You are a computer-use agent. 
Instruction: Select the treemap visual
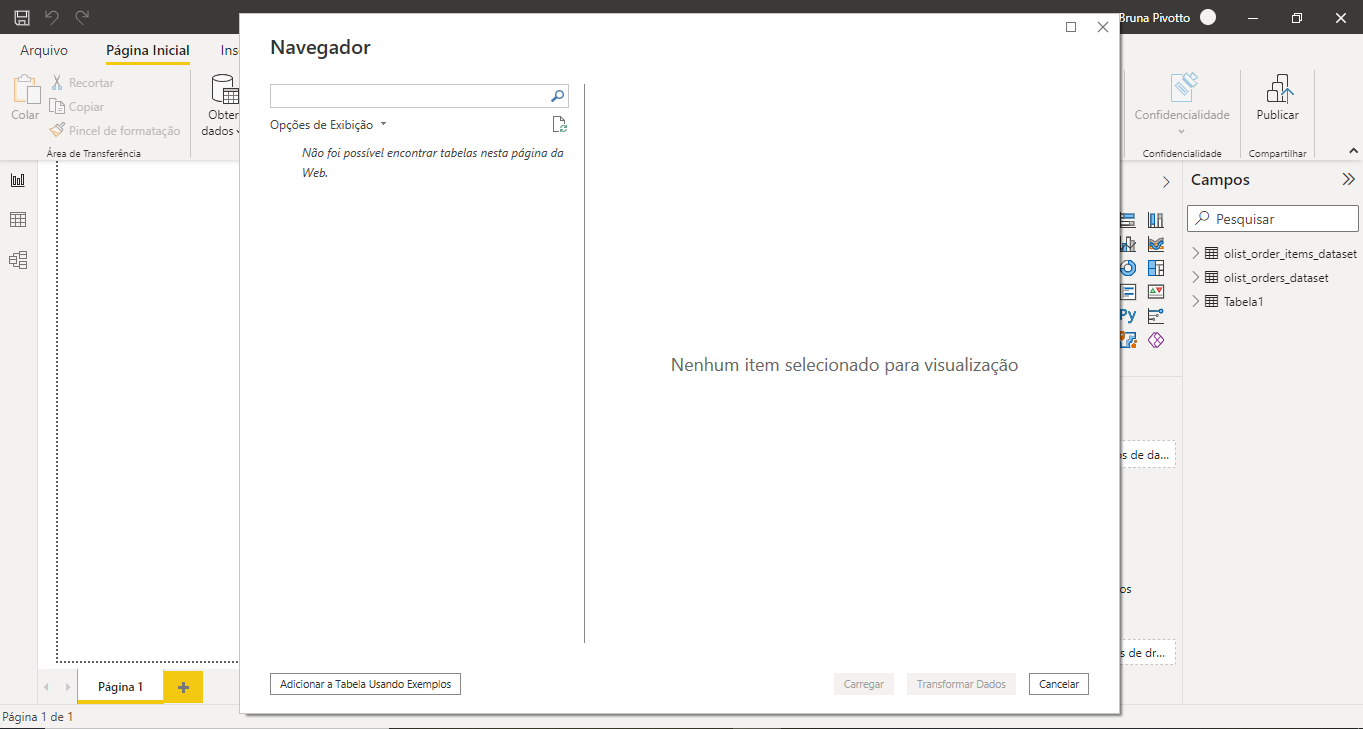[x=1156, y=268]
